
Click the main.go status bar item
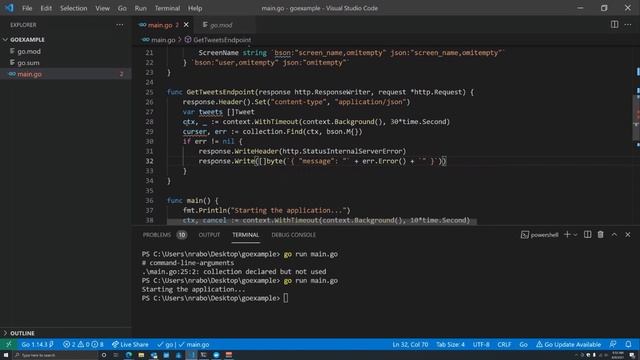pyautogui.click(x=194, y=344)
